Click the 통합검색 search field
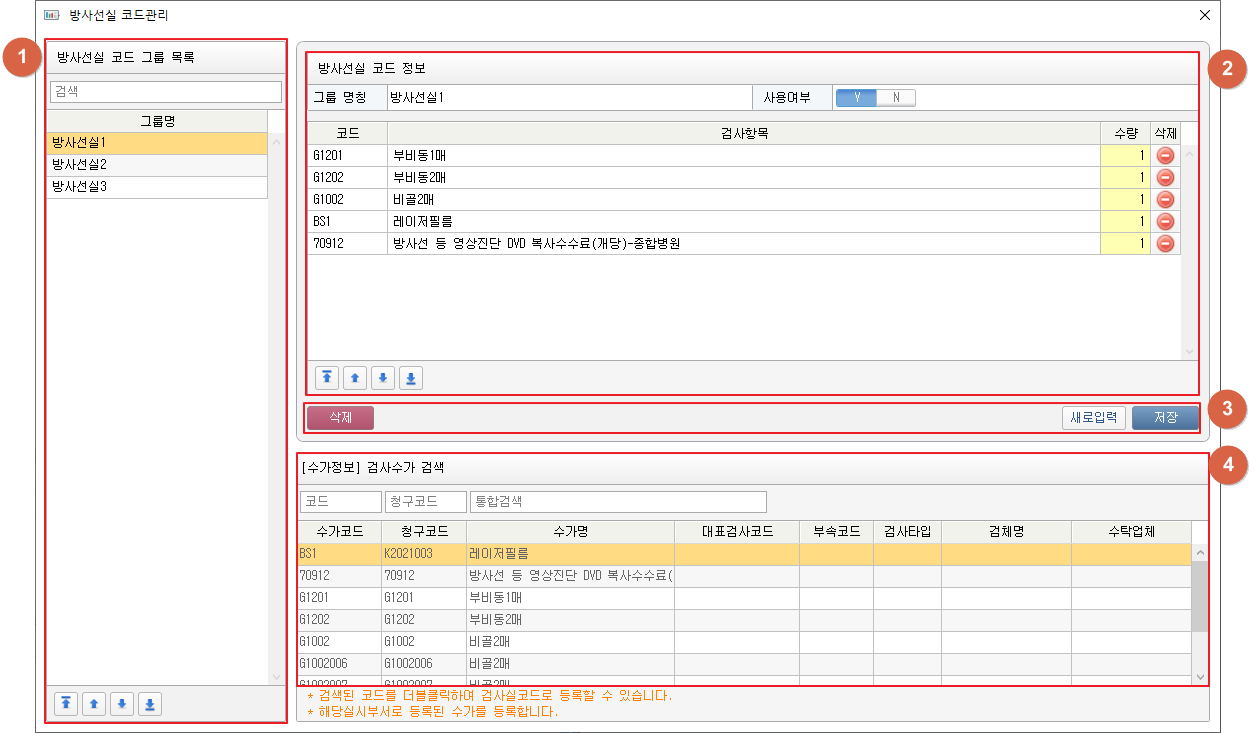This screenshot has height=733, width=1258. [x=618, y=501]
